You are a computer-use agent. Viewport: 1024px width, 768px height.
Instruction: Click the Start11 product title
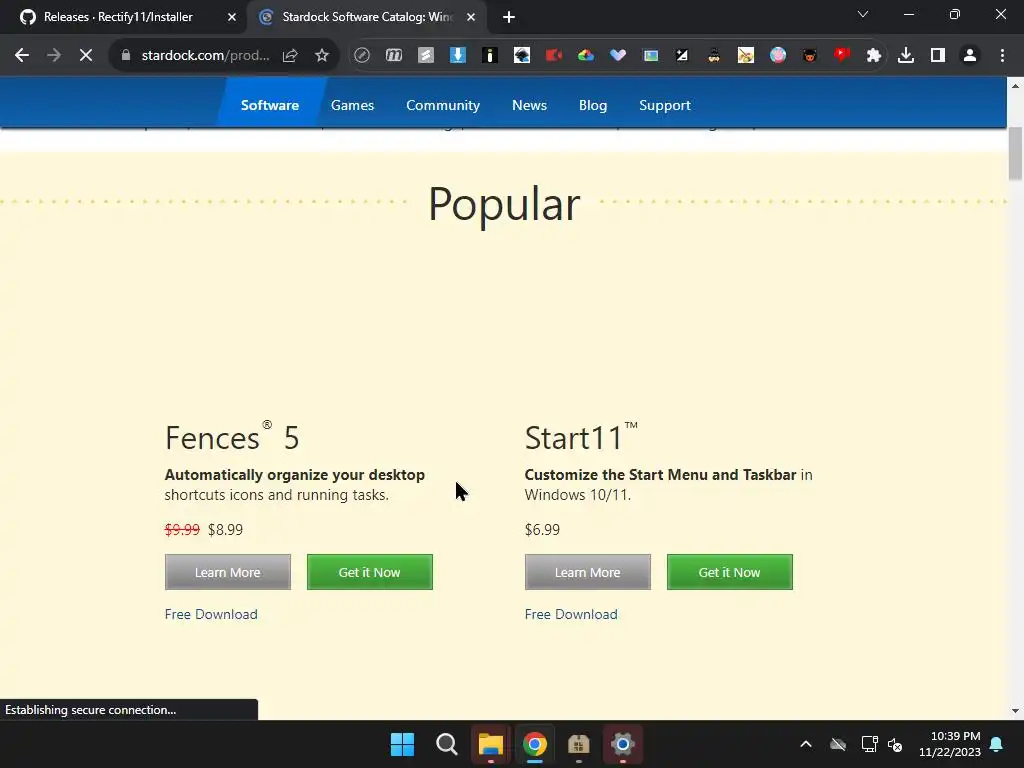pos(581,438)
